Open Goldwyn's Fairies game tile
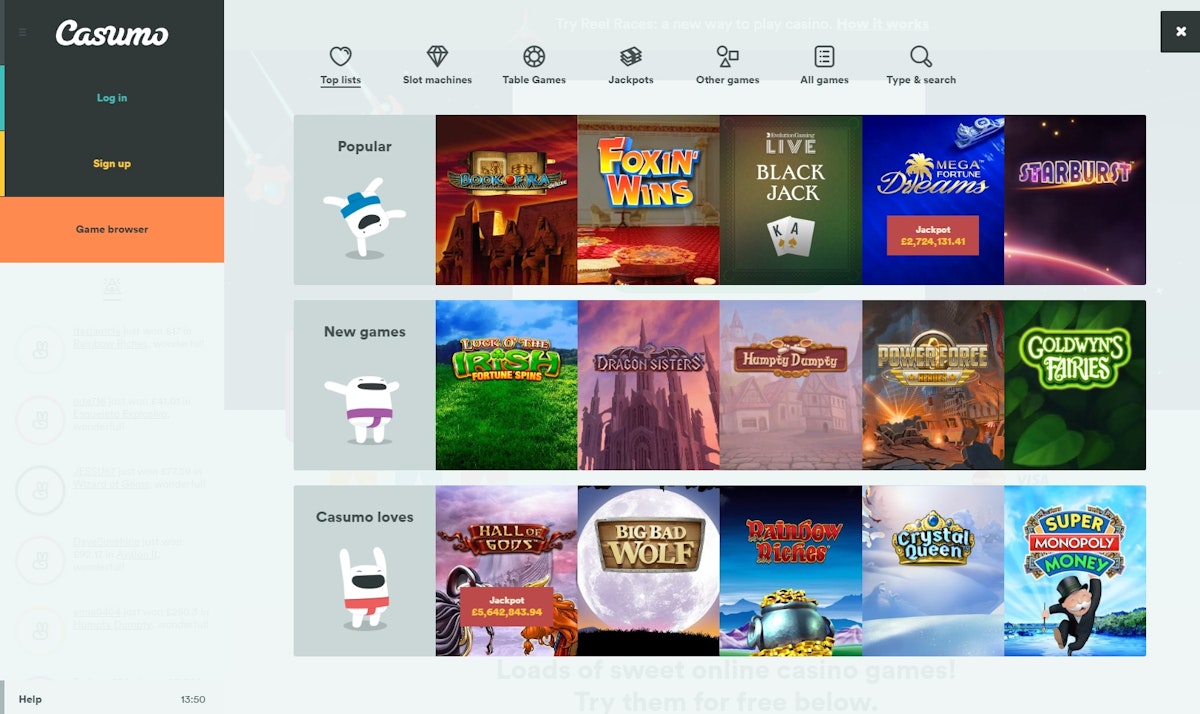Screen dimensions: 1200x714 point(1075,385)
